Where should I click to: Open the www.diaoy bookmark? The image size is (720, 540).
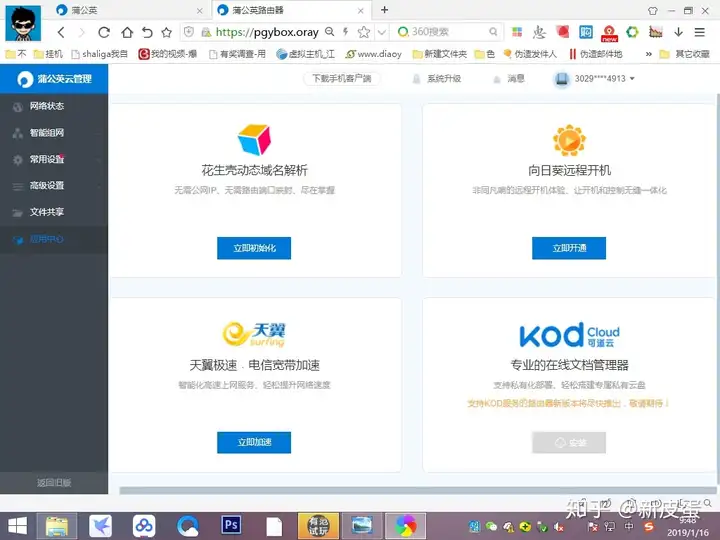coord(373,54)
